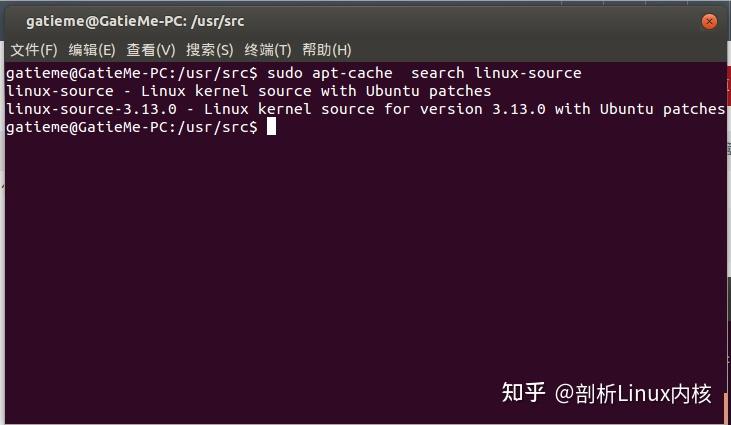Click the word search in the command line
Viewport: 731px width, 425px height.
437,73
